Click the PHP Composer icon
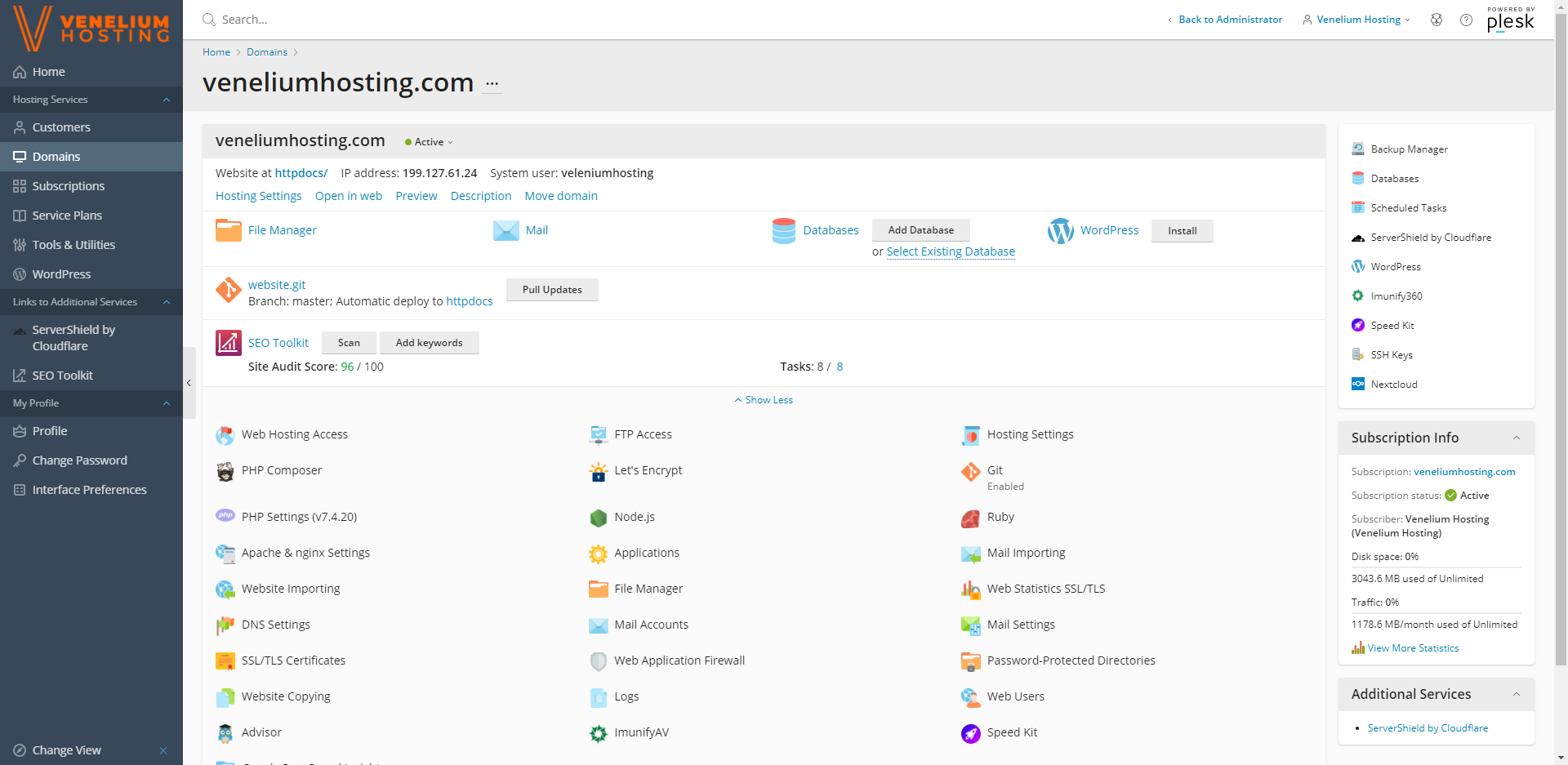 pos(225,471)
